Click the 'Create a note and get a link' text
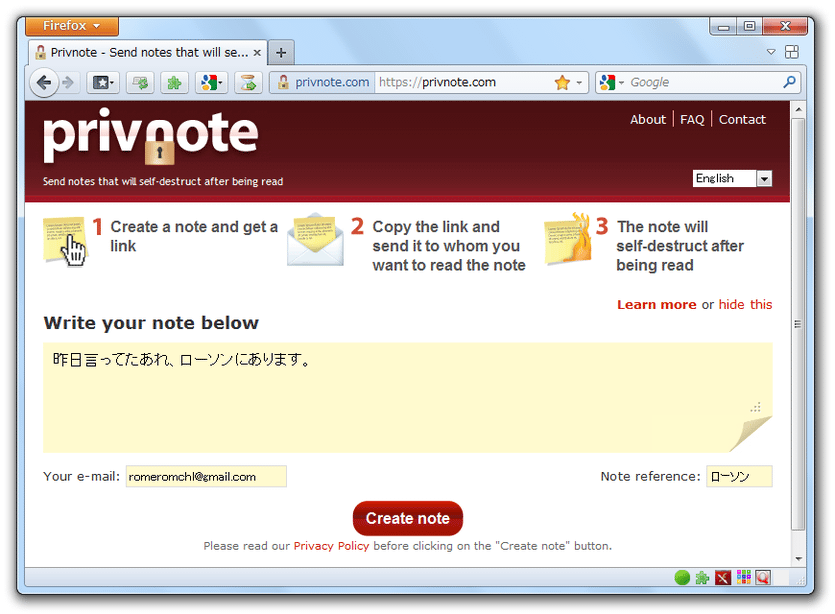The width and height of the screenshot is (835, 614). [x=194, y=236]
